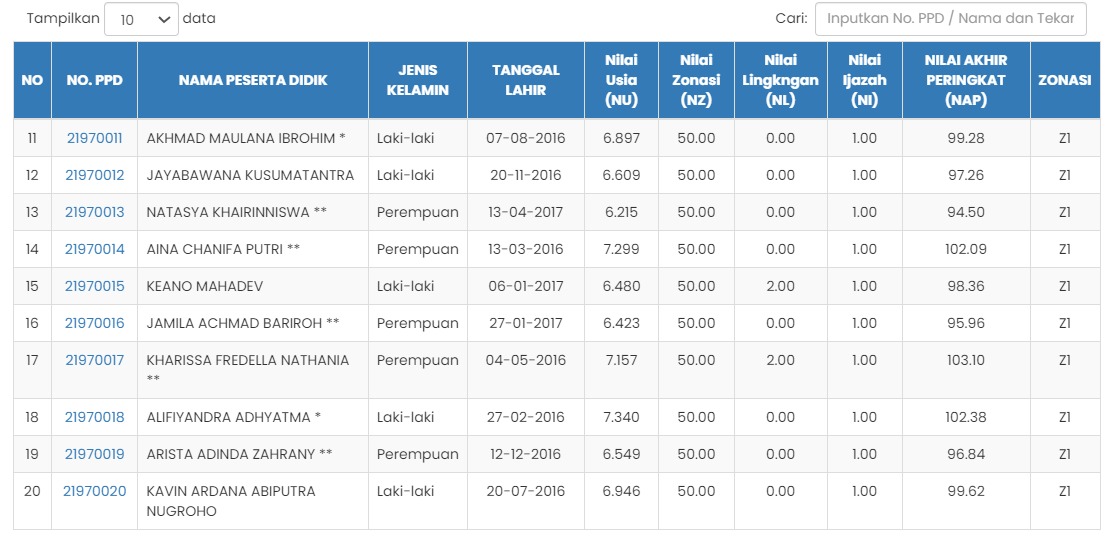Open PPD number 21970012 link
This screenshot has width=1111, height=538.
[95, 175]
